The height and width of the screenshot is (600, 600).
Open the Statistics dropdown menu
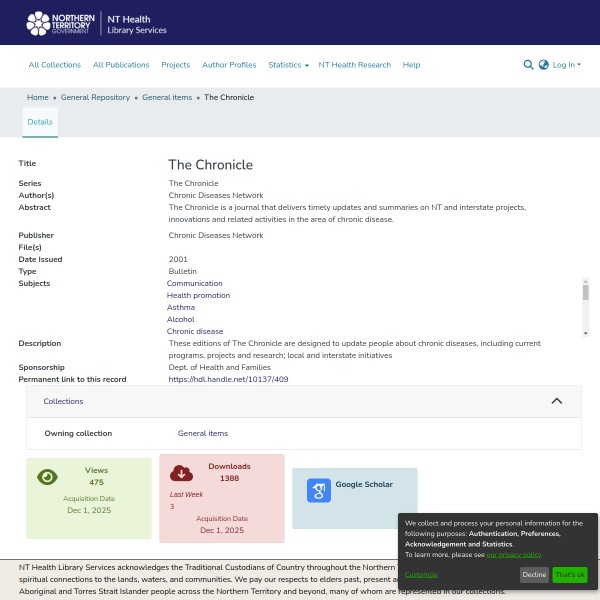coord(287,65)
